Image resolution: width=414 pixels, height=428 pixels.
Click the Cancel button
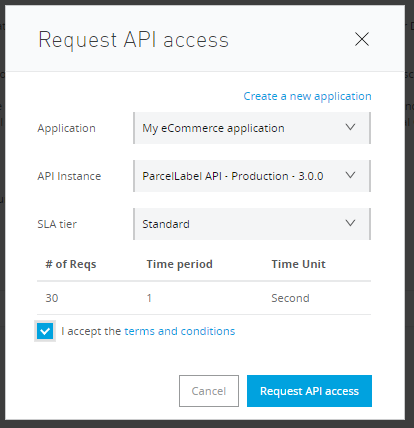(209, 391)
